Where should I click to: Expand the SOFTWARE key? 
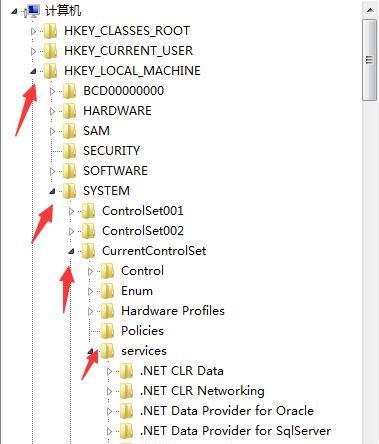[x=52, y=171]
